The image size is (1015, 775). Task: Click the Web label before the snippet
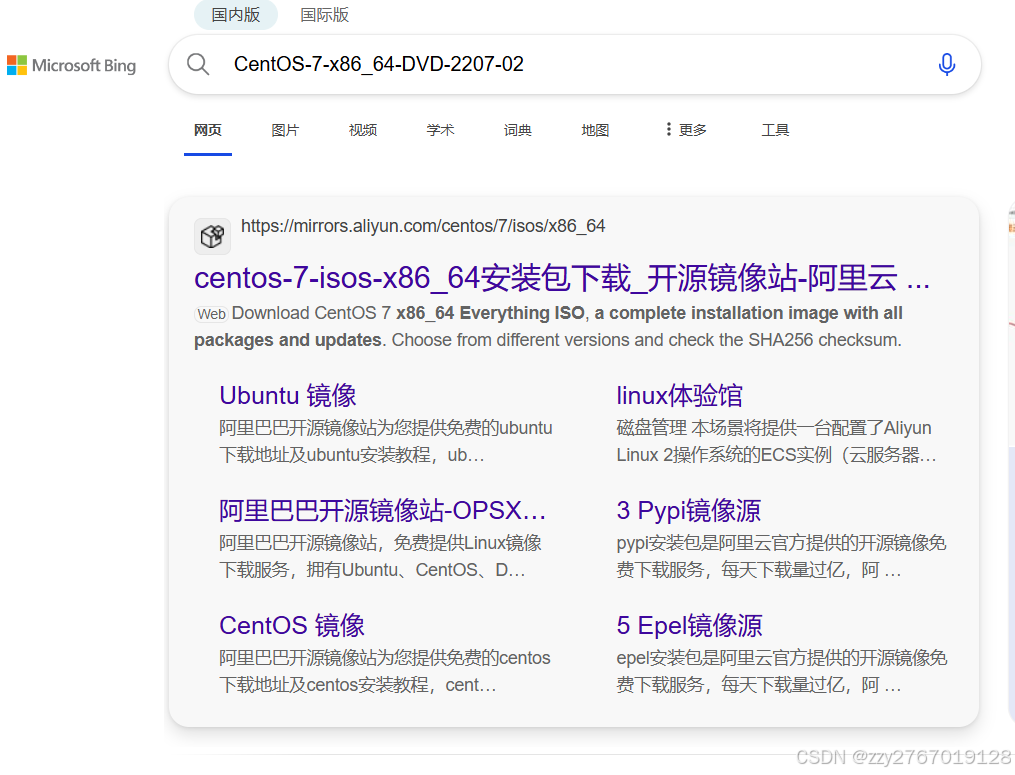[211, 314]
